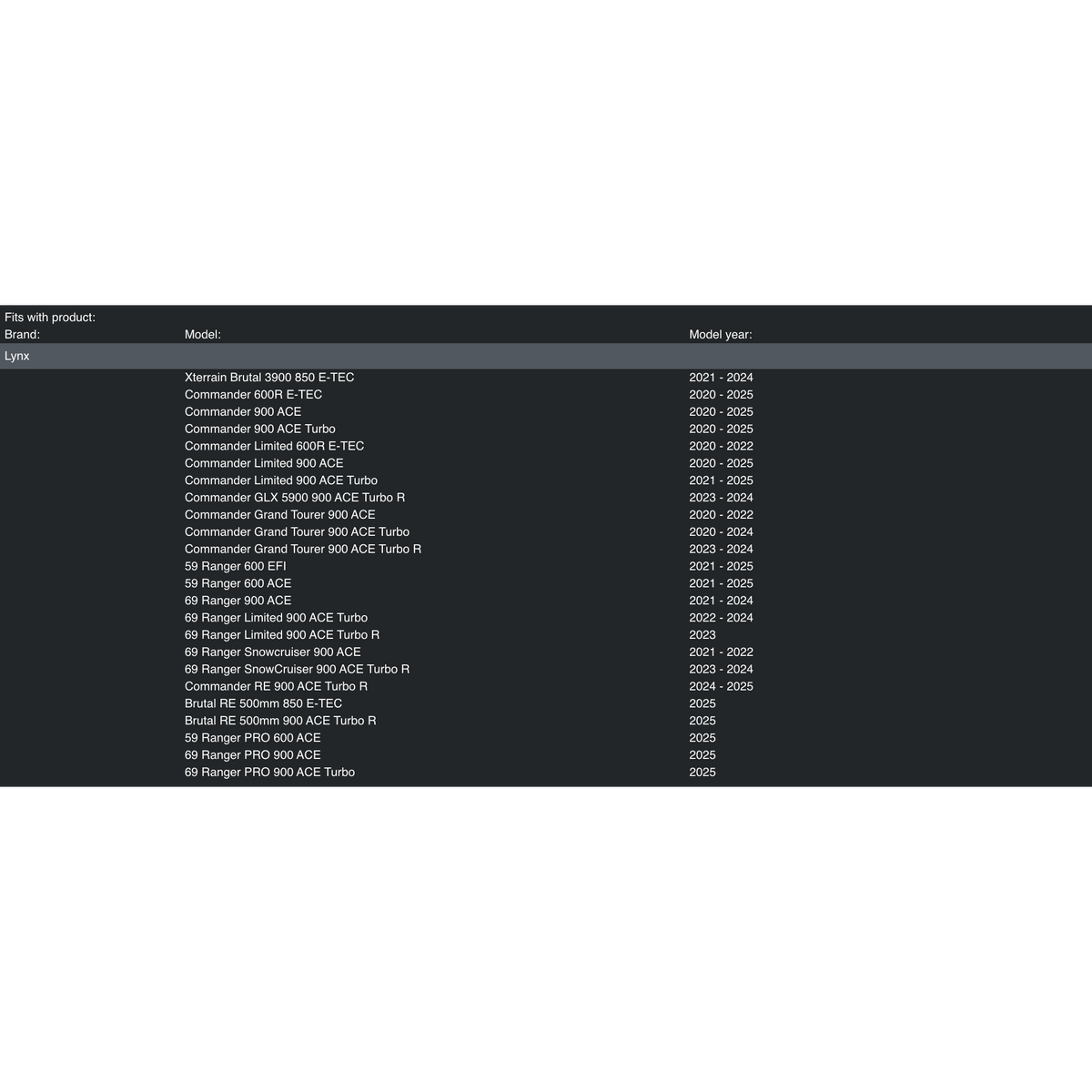The height and width of the screenshot is (1092, 1092).
Task: Select the '69 Ranger PRO 900 ACE' row
Action: coord(253,755)
